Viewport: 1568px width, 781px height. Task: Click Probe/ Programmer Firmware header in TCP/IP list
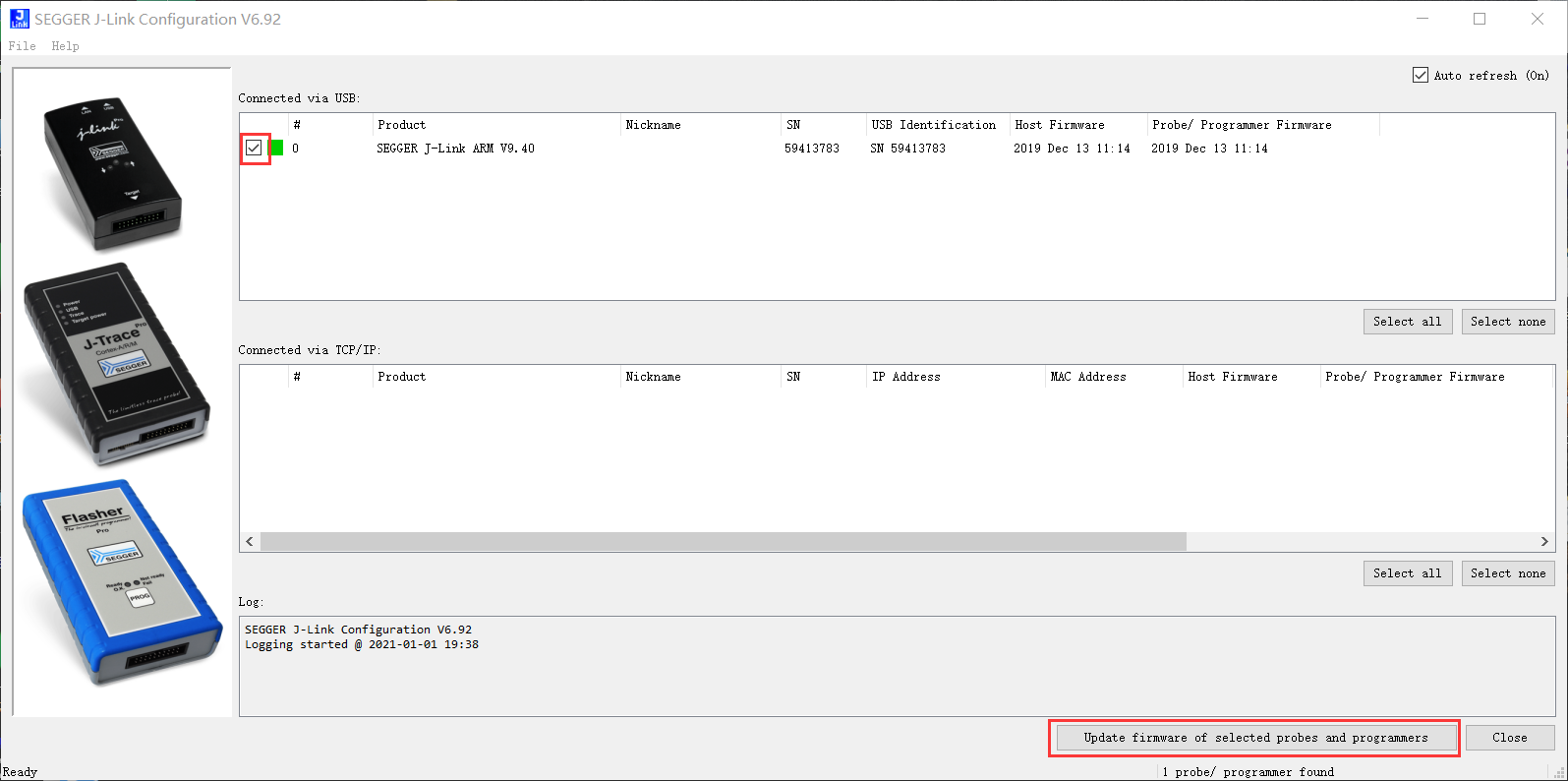coord(1436,377)
